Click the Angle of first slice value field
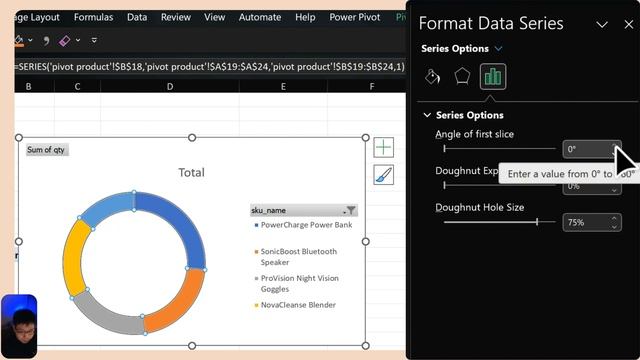The height and width of the screenshot is (360, 640). coord(592,149)
